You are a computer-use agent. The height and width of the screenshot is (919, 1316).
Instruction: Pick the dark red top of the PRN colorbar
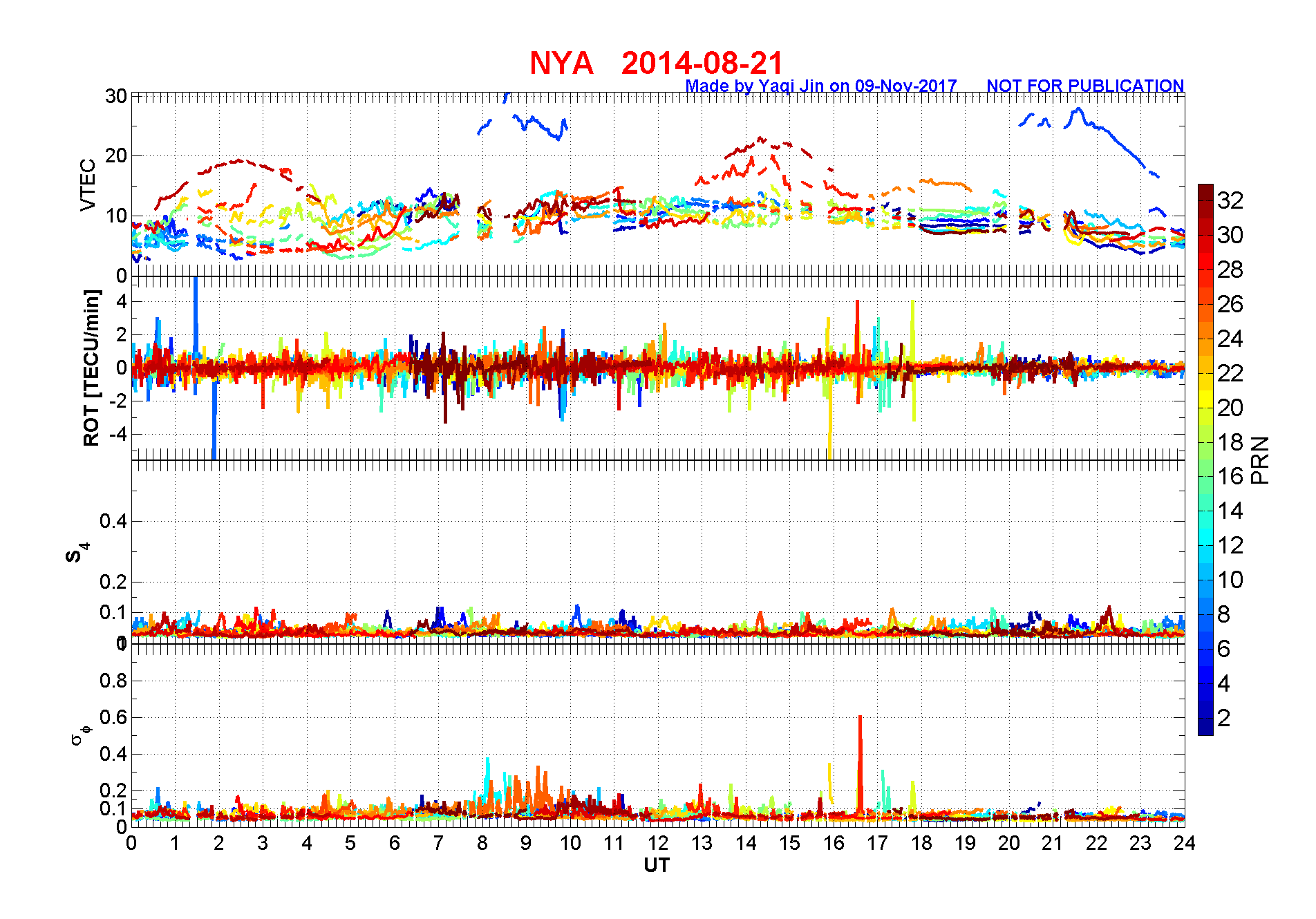(x=1205, y=192)
